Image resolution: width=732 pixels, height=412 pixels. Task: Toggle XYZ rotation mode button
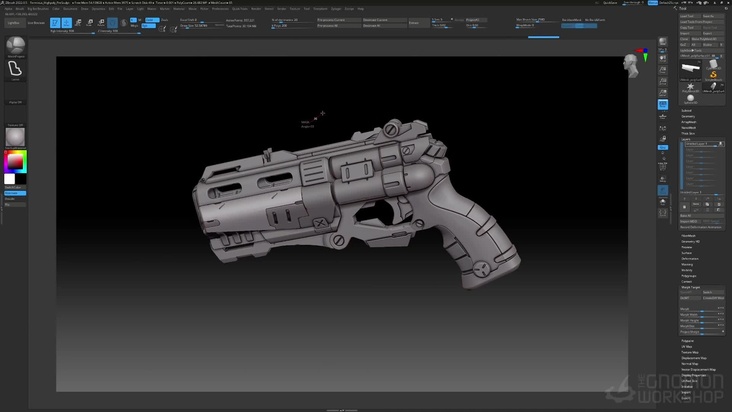point(663,147)
